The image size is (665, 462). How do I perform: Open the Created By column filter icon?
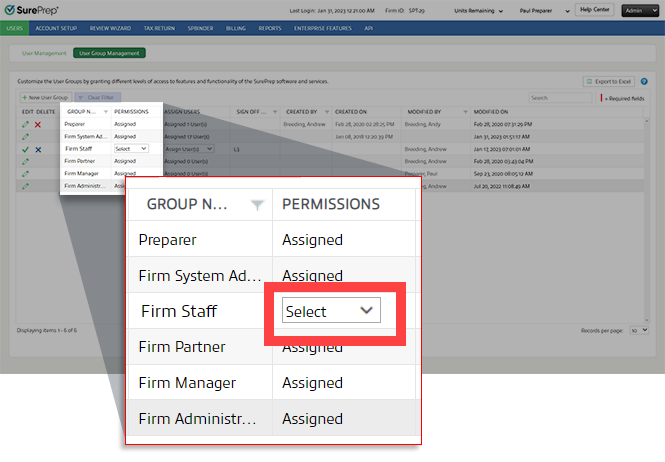click(x=327, y=112)
